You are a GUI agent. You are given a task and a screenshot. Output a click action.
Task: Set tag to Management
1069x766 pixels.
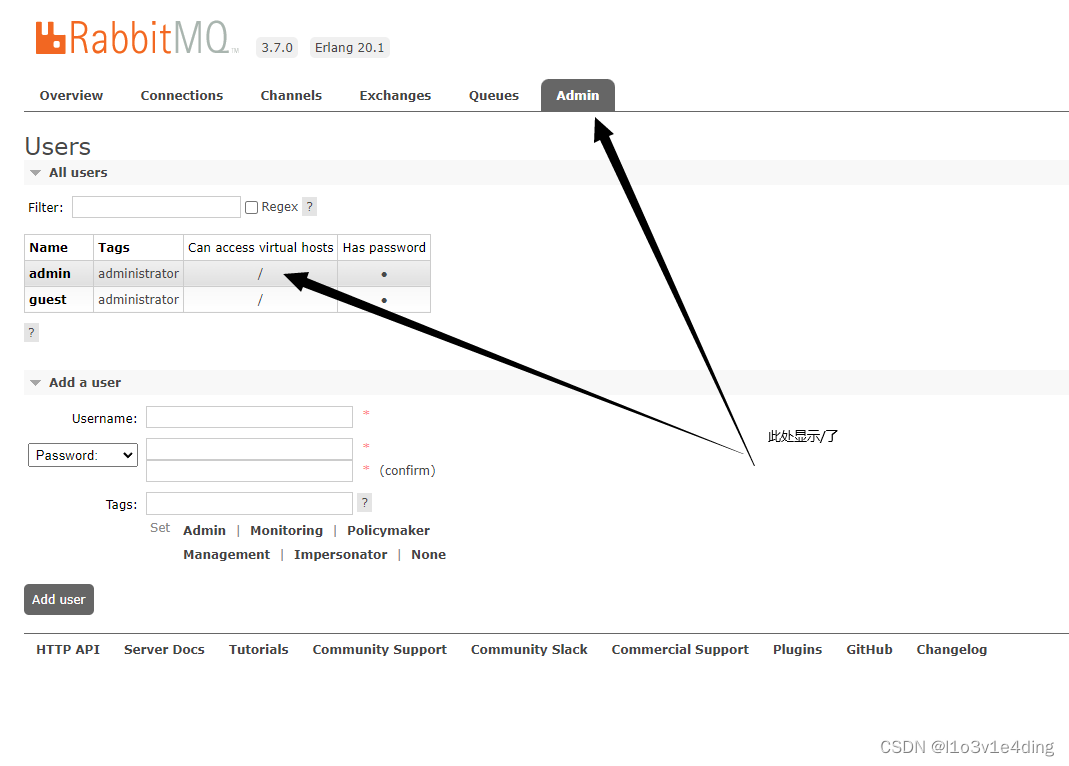coord(226,555)
